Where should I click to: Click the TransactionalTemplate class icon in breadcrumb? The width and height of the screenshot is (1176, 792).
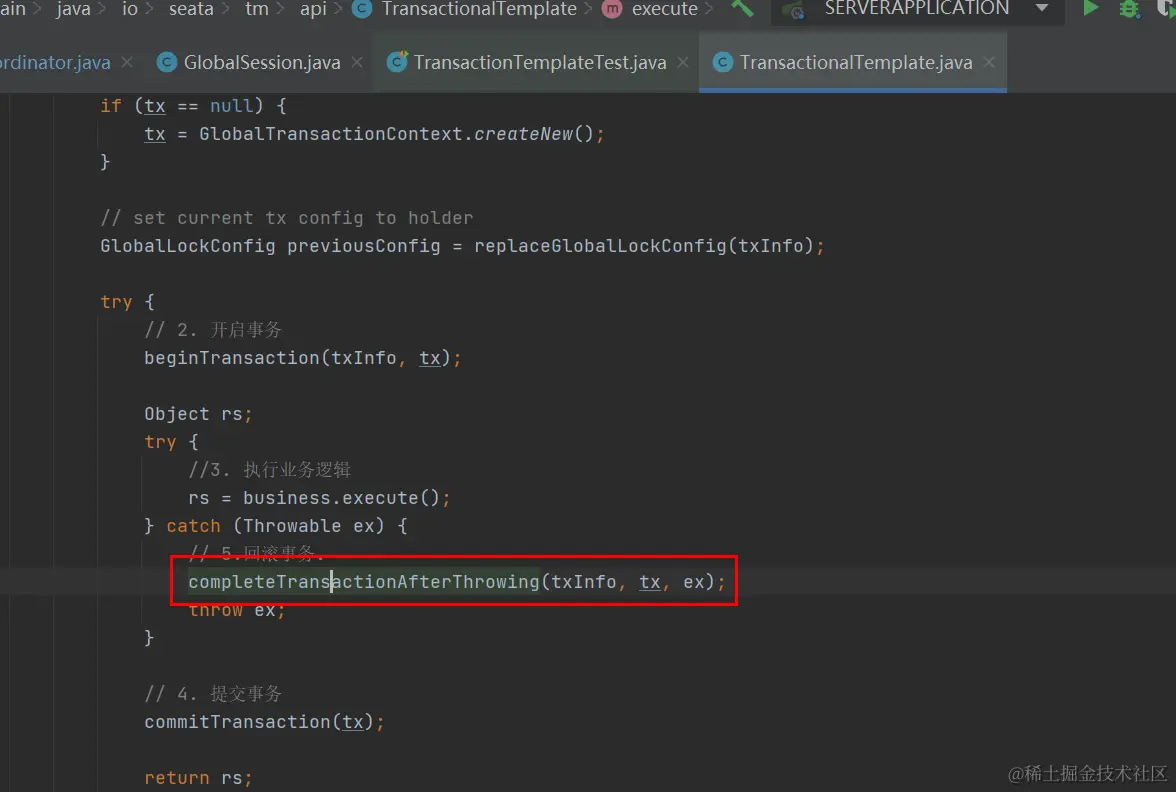click(362, 9)
